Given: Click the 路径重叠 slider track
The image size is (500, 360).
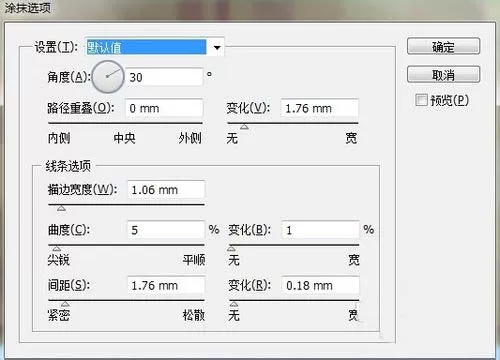Looking at the screenshot, I should (x=125, y=123).
